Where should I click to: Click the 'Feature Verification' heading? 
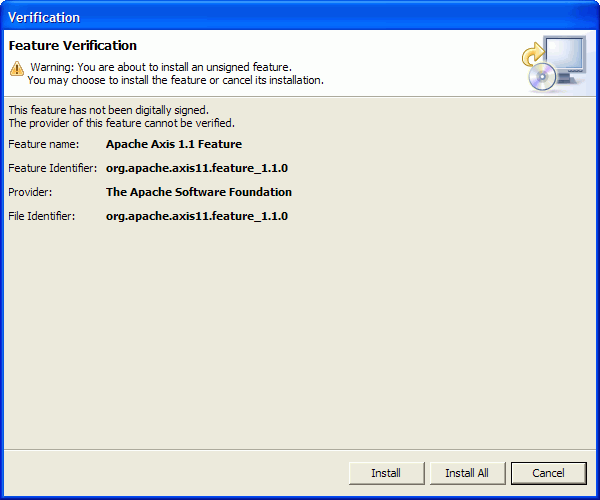click(73, 46)
